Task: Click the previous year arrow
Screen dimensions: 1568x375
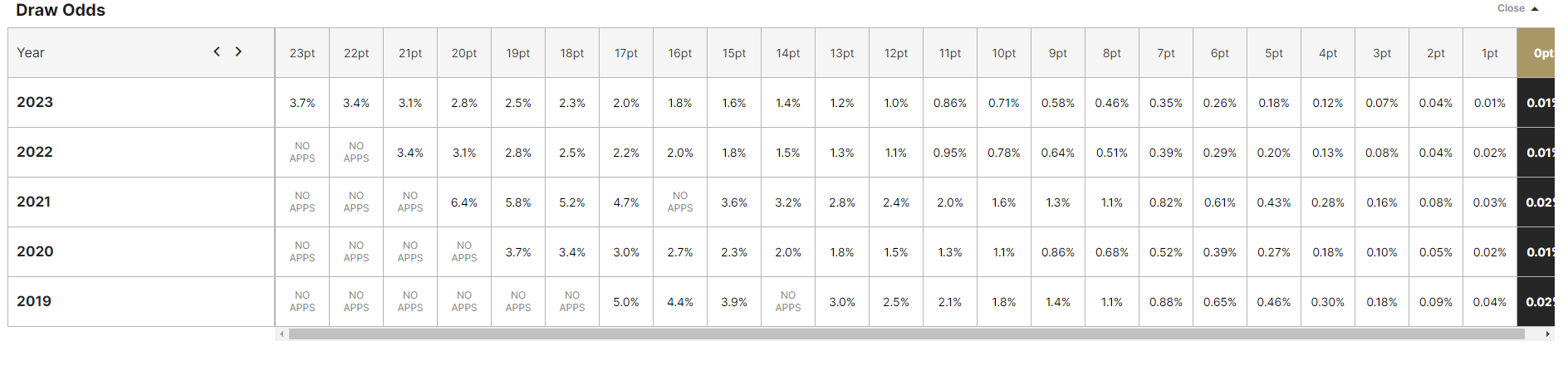Action: pyautogui.click(x=217, y=51)
